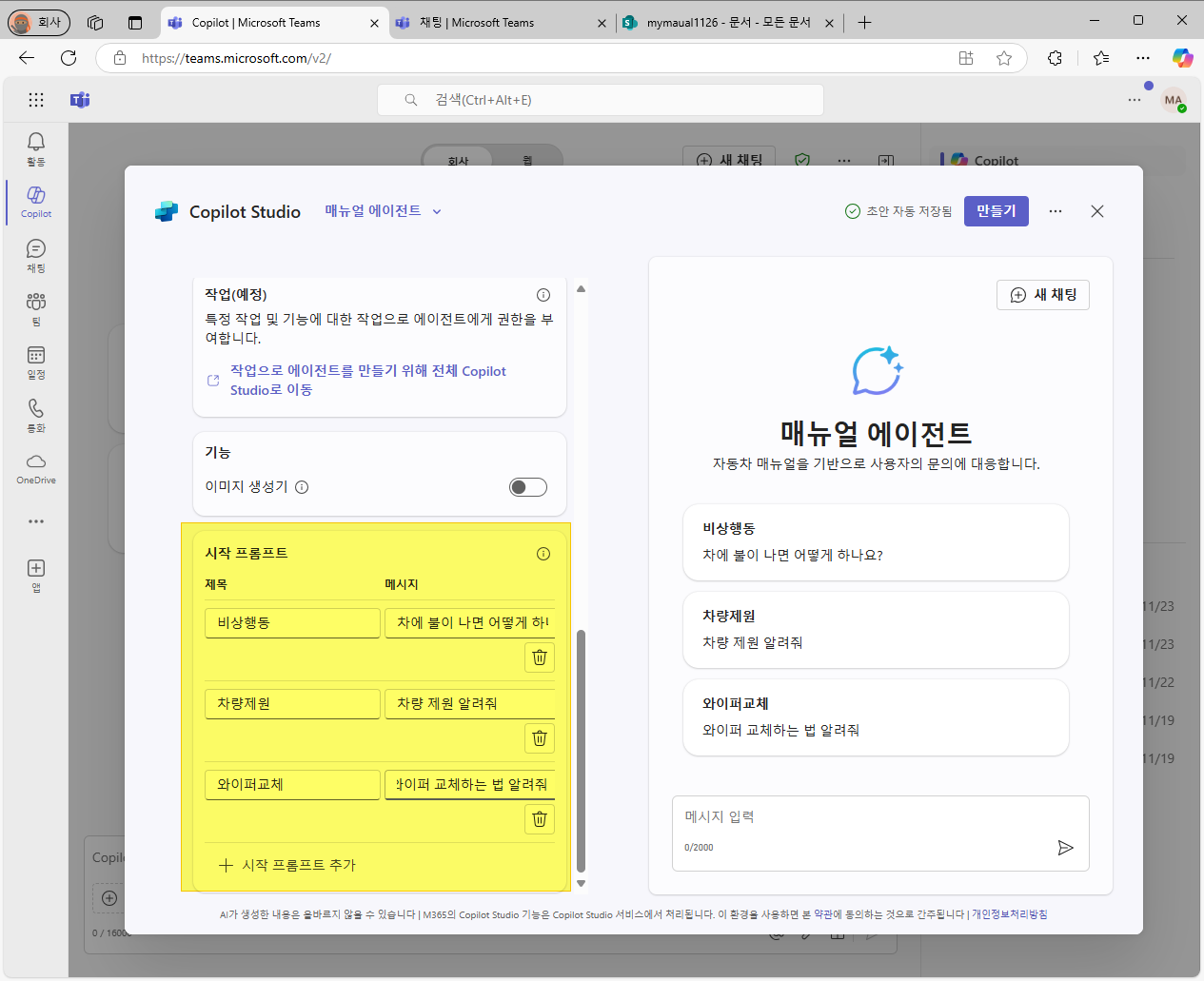Click the settings panel scrollbar thumb

coord(581,752)
